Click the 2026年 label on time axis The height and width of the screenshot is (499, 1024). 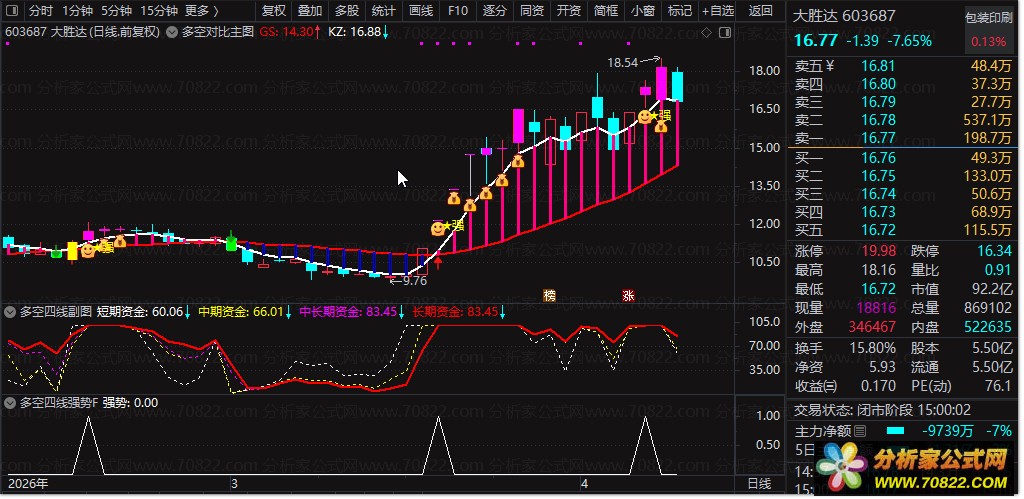point(27,484)
